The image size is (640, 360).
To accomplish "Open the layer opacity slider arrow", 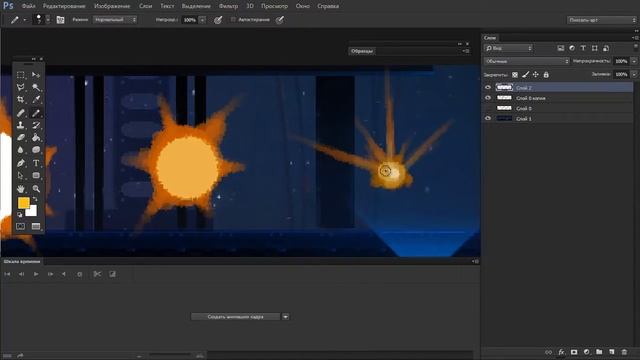I will click(634, 61).
